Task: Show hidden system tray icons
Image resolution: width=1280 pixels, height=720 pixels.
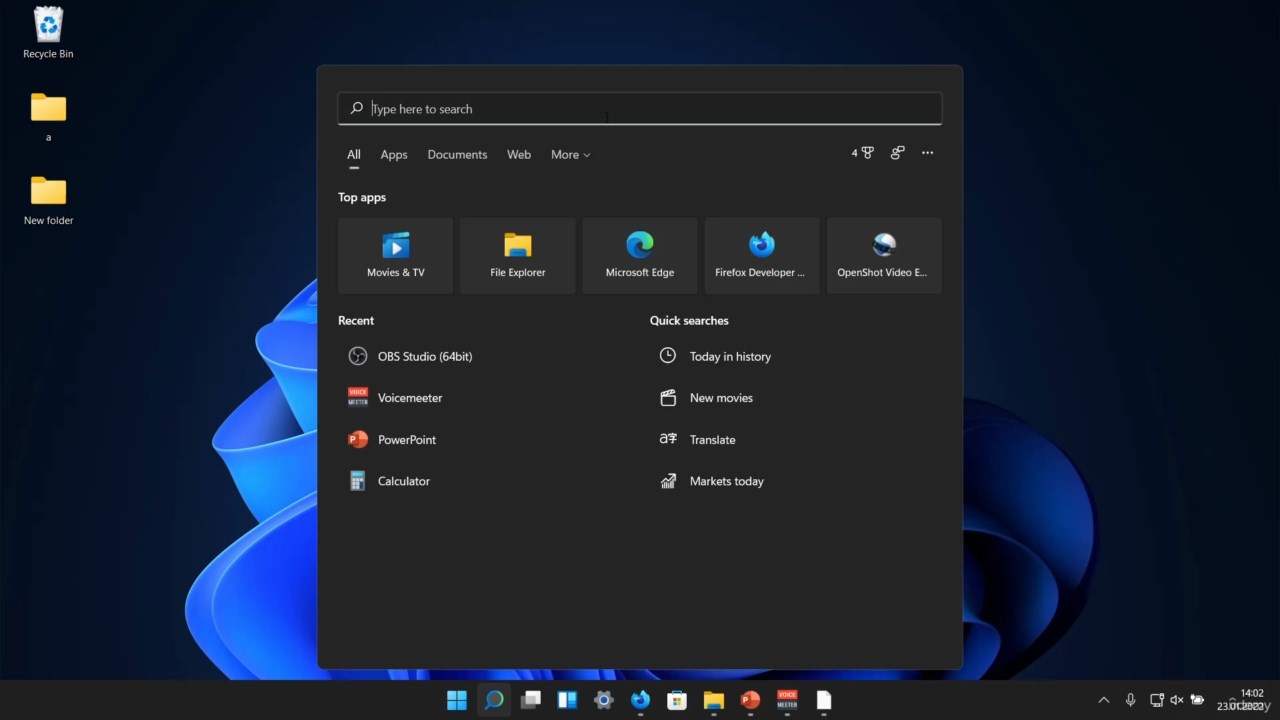Action: tap(1103, 700)
